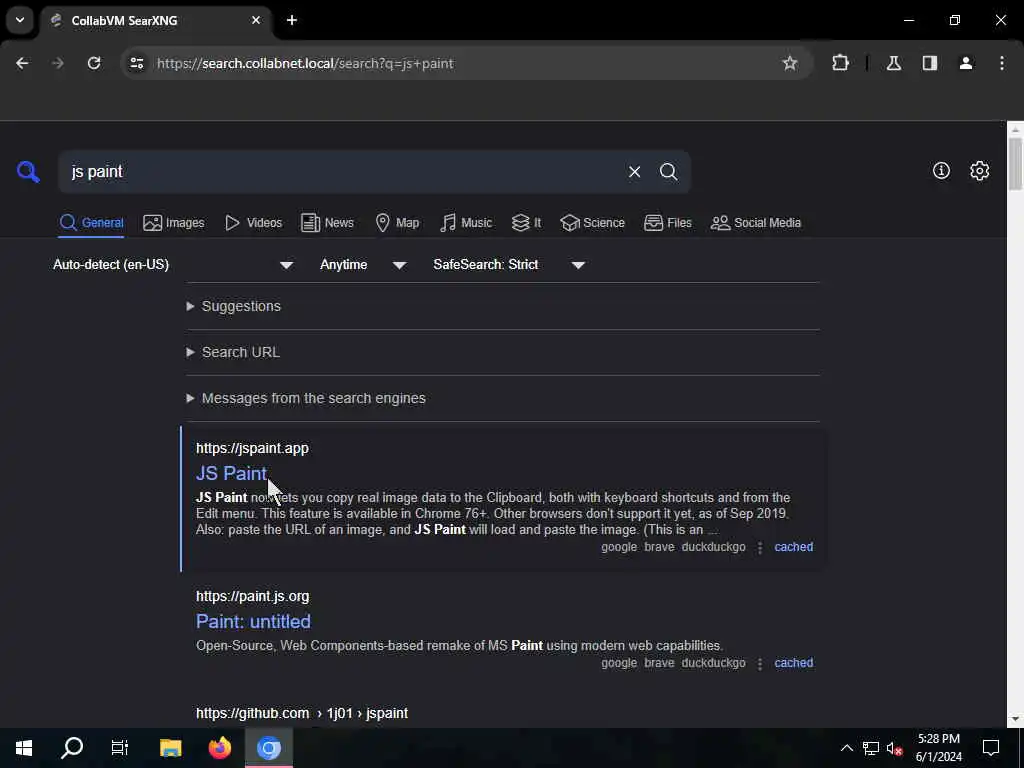This screenshot has width=1024, height=768.
Task: Show hidden tray icons chevron
Action: click(846, 748)
